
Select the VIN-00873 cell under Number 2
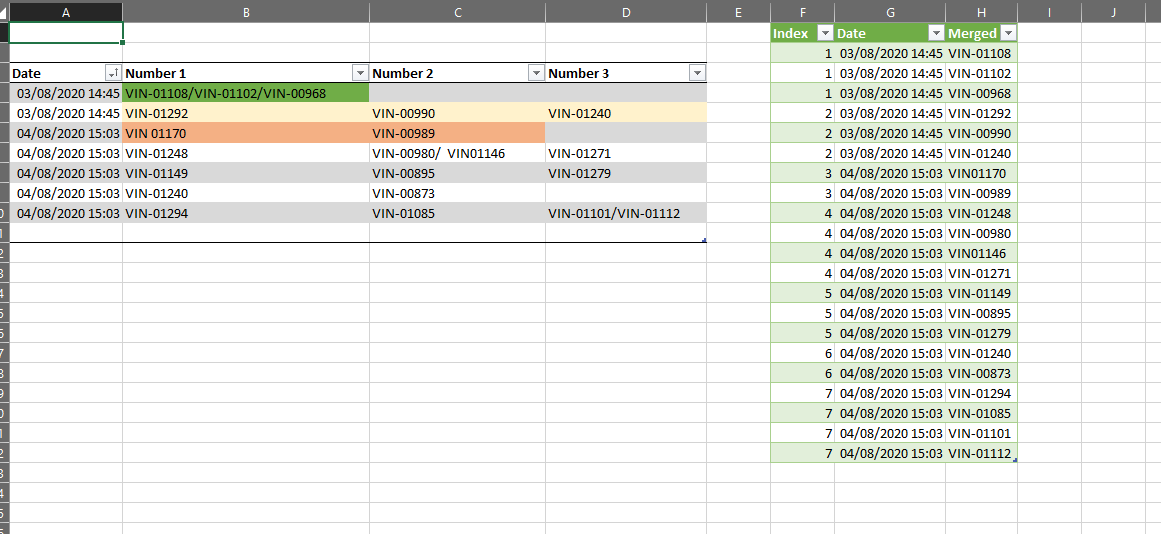[x=458, y=193]
